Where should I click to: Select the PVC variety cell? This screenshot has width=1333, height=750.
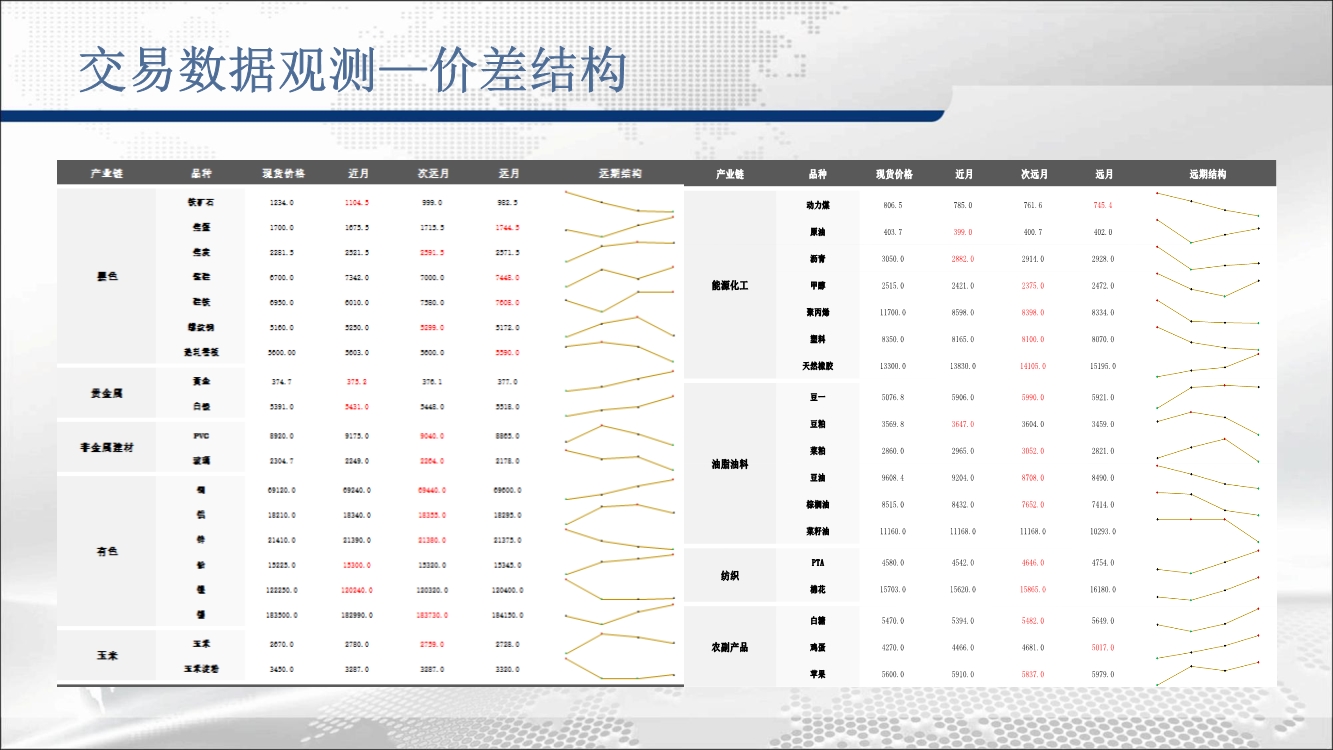coord(201,436)
